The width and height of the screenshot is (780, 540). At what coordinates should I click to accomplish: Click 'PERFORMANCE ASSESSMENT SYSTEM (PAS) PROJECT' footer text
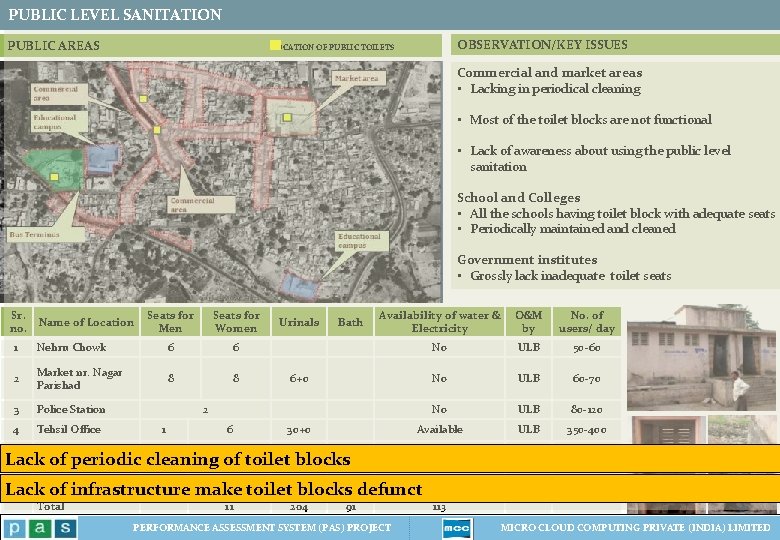[x=262, y=528]
